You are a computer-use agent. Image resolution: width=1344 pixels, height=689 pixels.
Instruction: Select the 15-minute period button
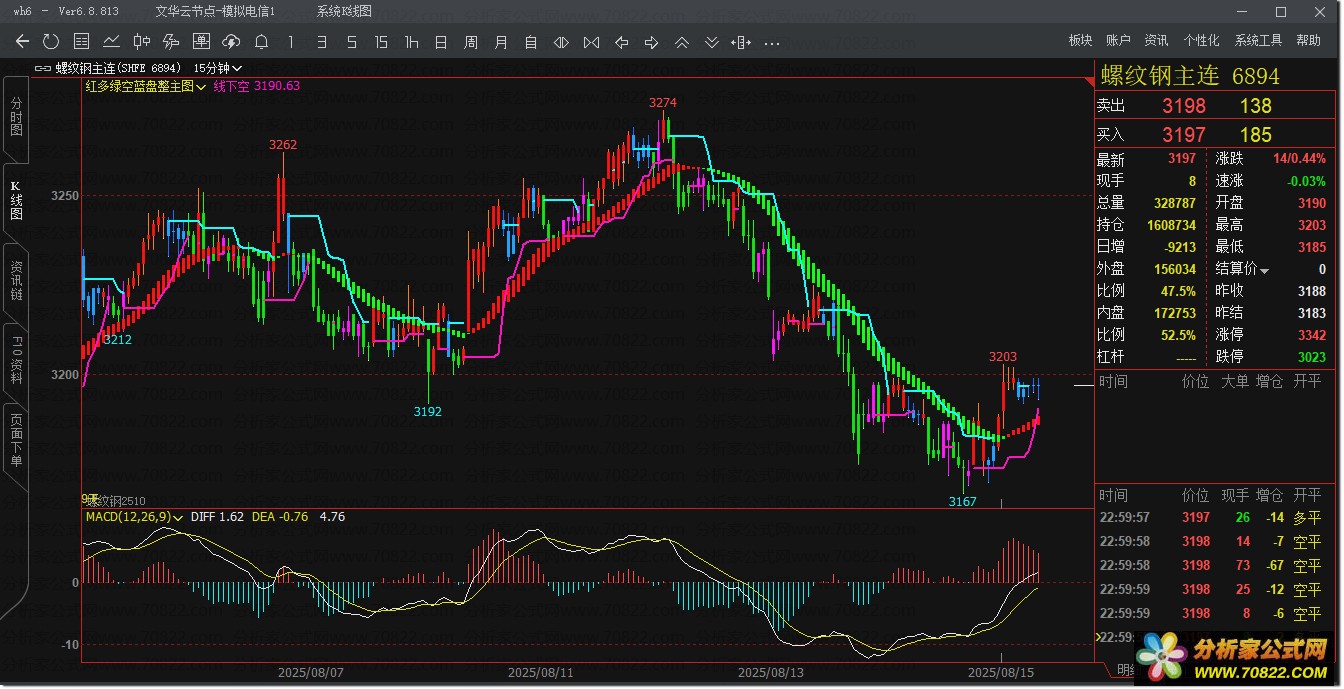[381, 42]
